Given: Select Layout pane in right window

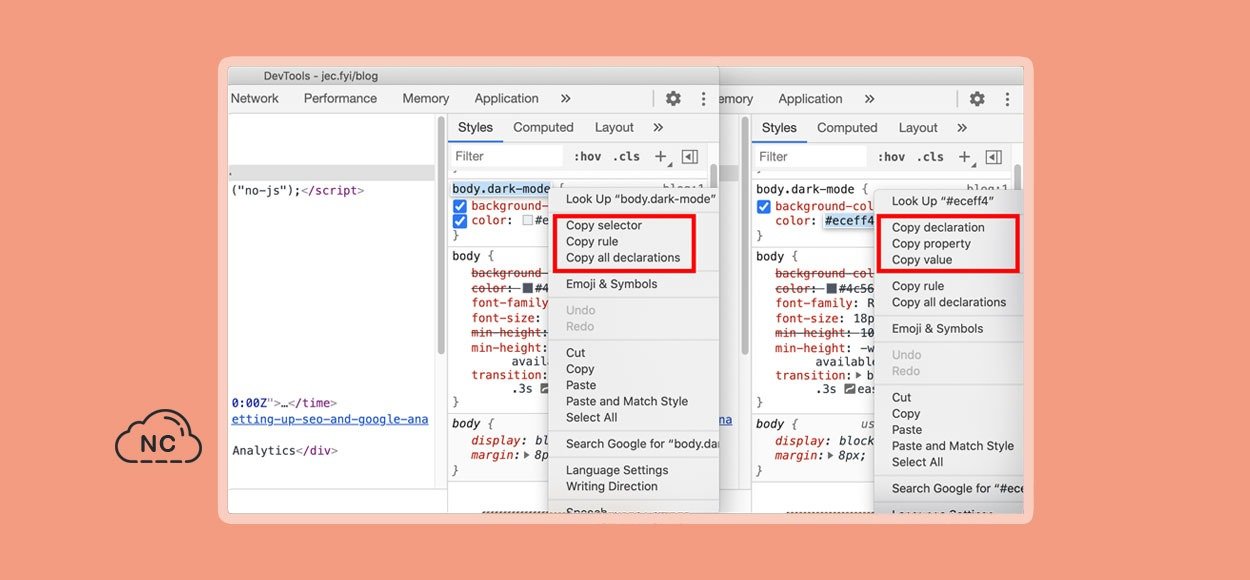Looking at the screenshot, I should point(918,127).
